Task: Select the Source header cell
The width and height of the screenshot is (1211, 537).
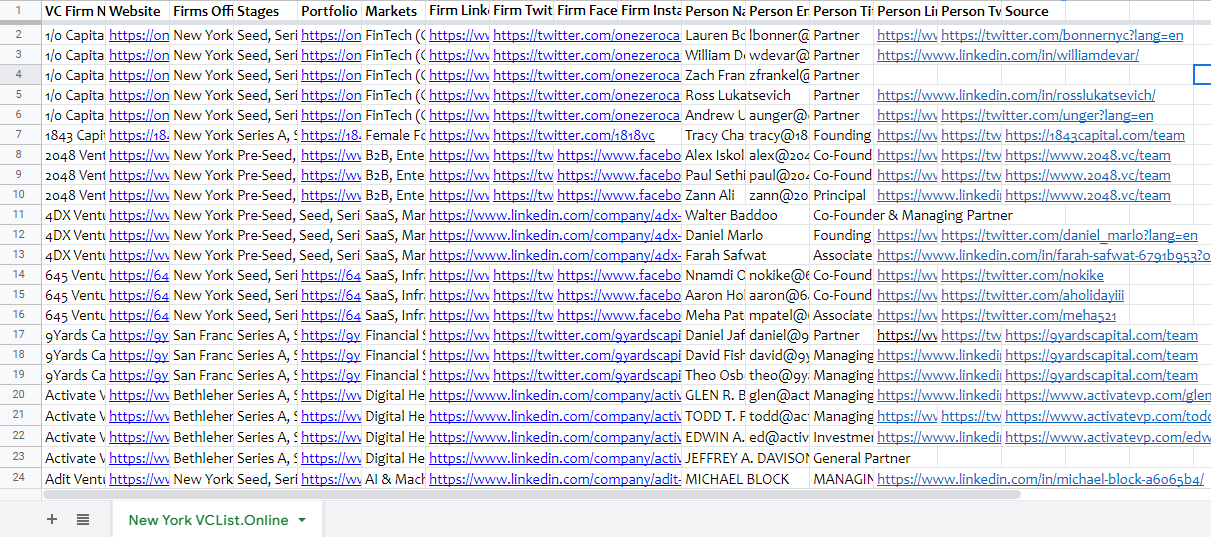Action: pos(1034,11)
